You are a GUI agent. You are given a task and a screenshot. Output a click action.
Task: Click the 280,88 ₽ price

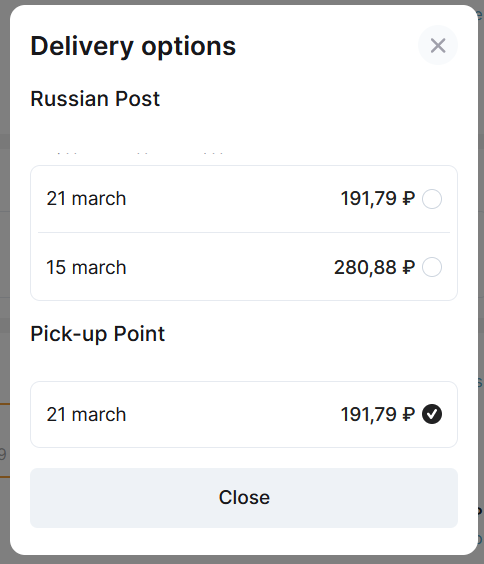point(374,268)
